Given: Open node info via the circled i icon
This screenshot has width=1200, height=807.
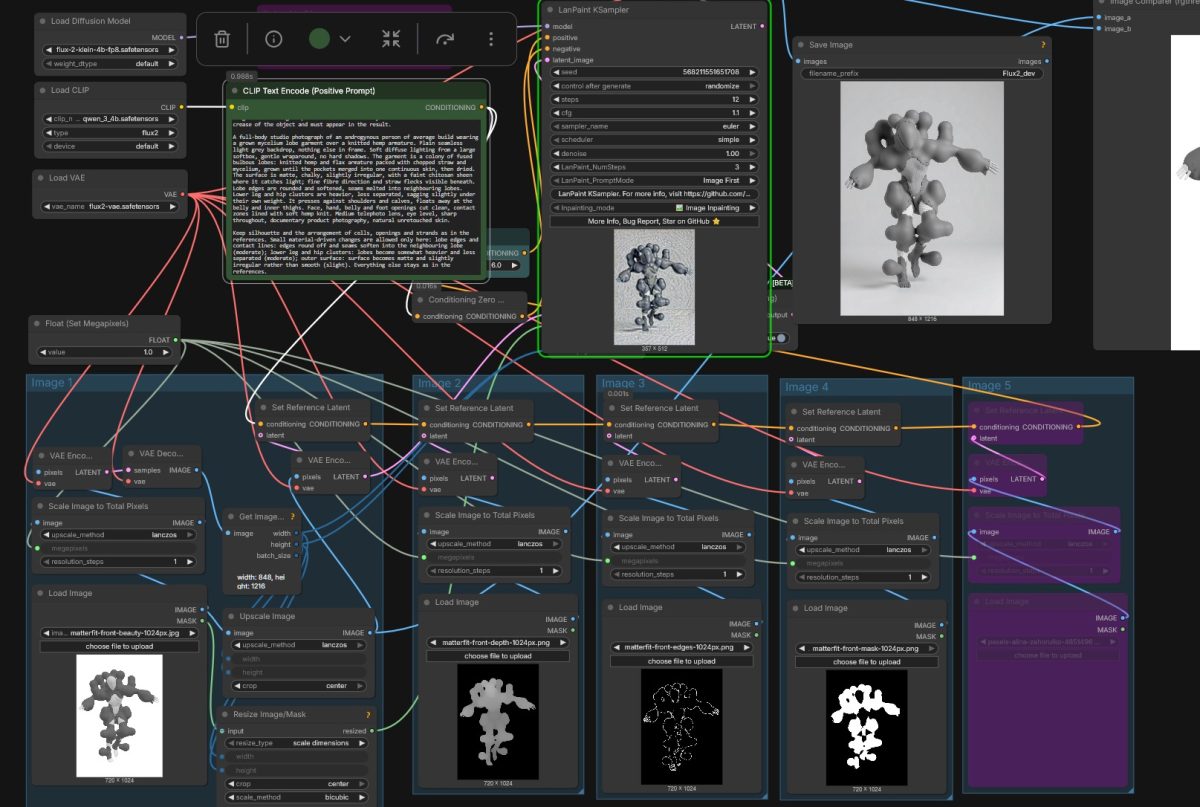Looking at the screenshot, I should [273, 39].
